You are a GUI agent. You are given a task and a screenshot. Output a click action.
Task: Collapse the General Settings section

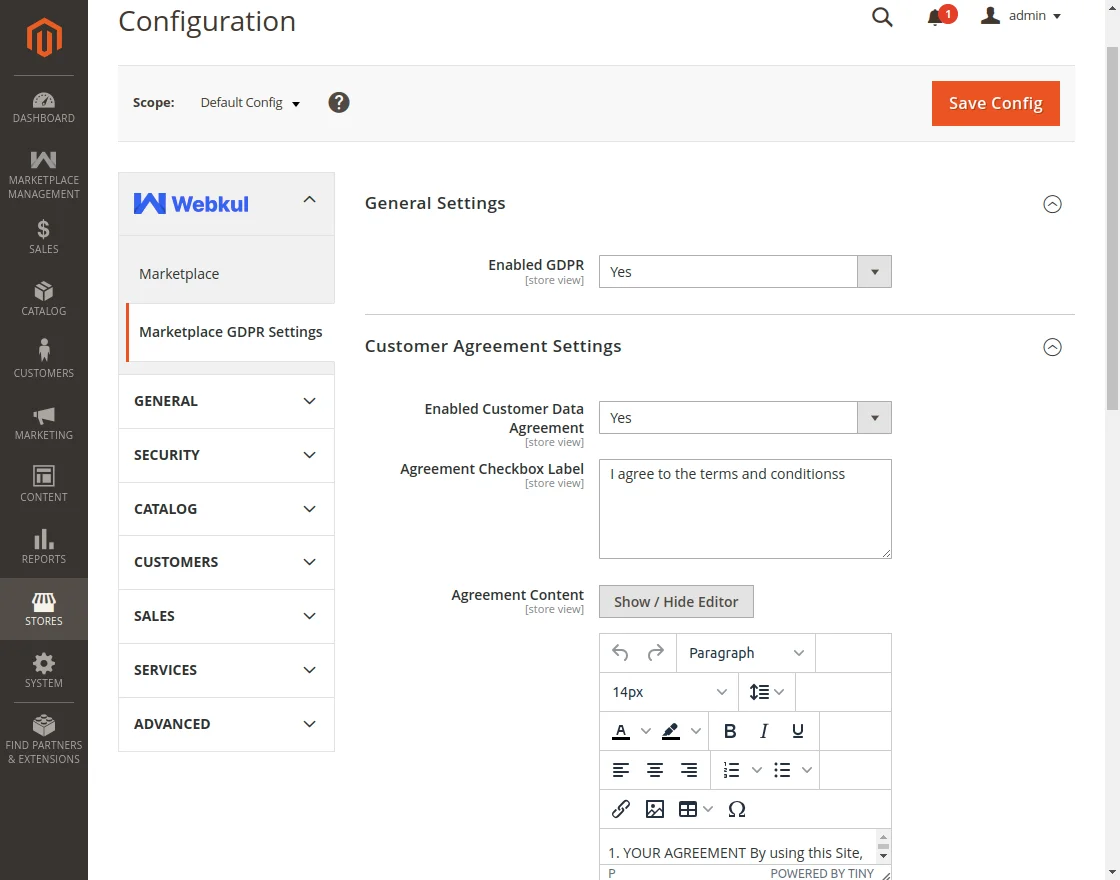coord(1052,204)
